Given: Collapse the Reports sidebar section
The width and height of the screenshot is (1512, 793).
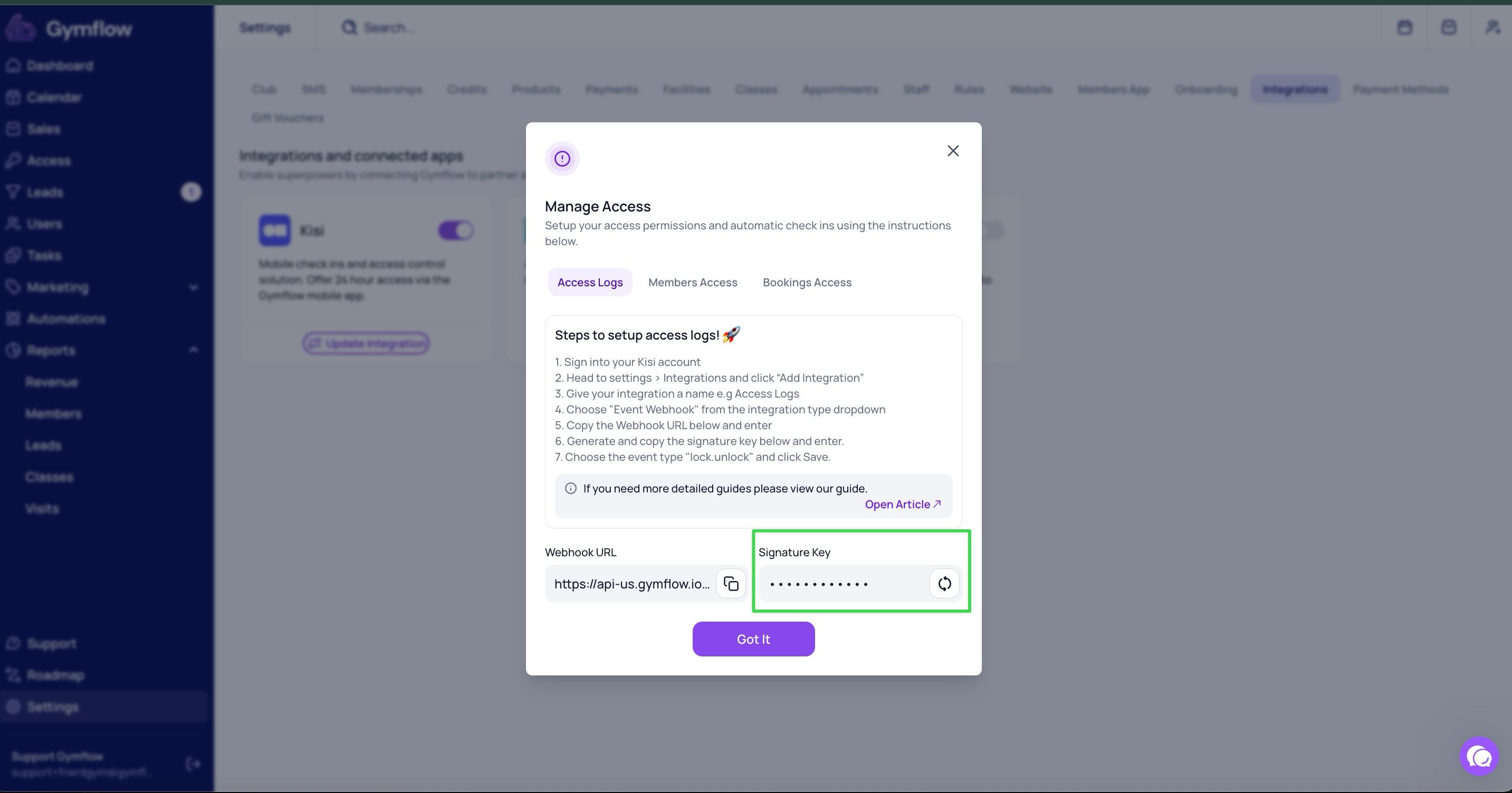Looking at the screenshot, I should point(194,350).
